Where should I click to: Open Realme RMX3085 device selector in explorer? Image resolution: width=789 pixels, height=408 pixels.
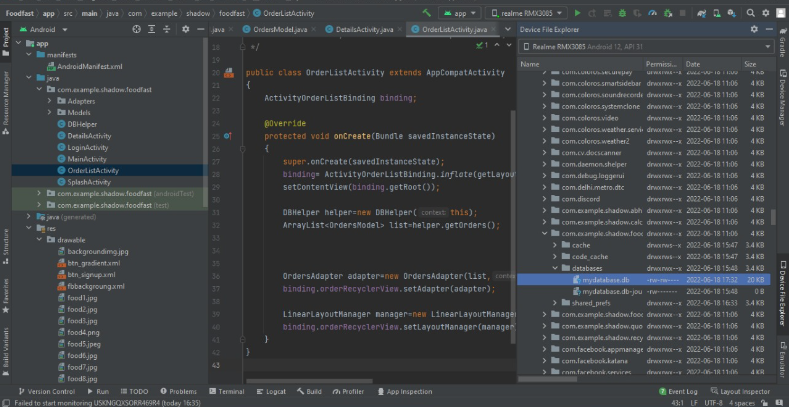tap(646, 47)
